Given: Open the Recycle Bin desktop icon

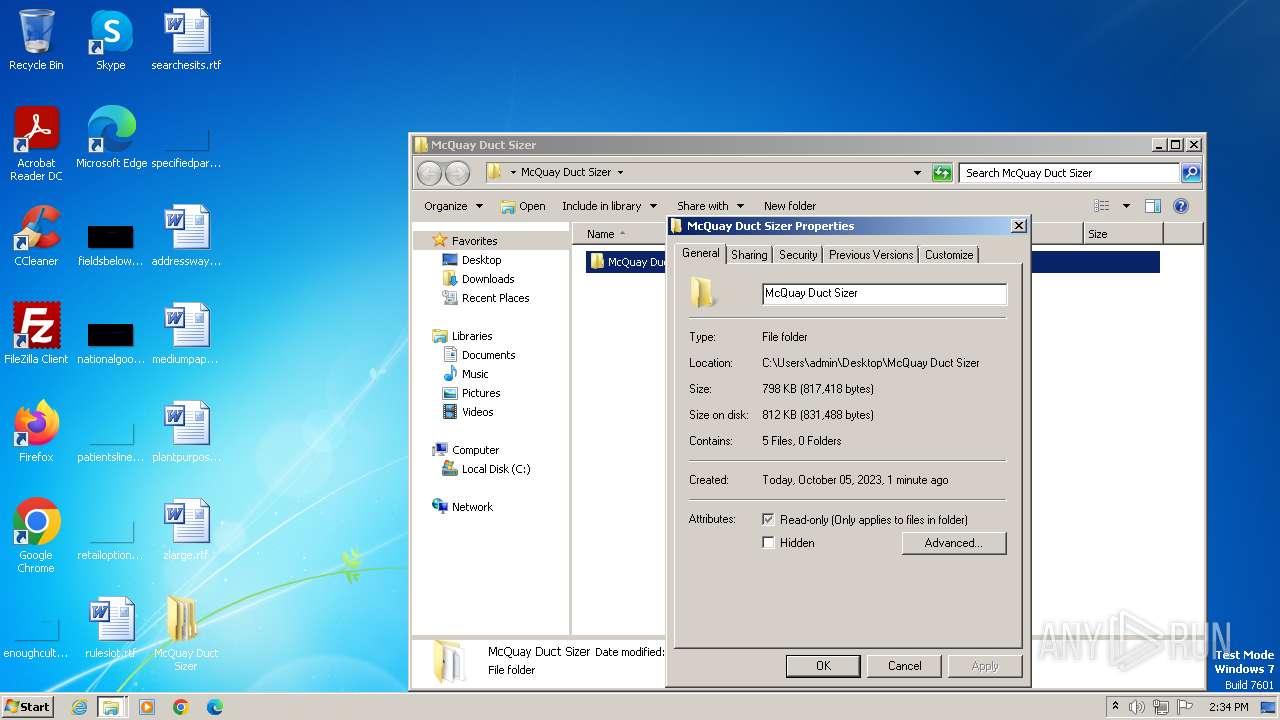Looking at the screenshot, I should (36, 40).
